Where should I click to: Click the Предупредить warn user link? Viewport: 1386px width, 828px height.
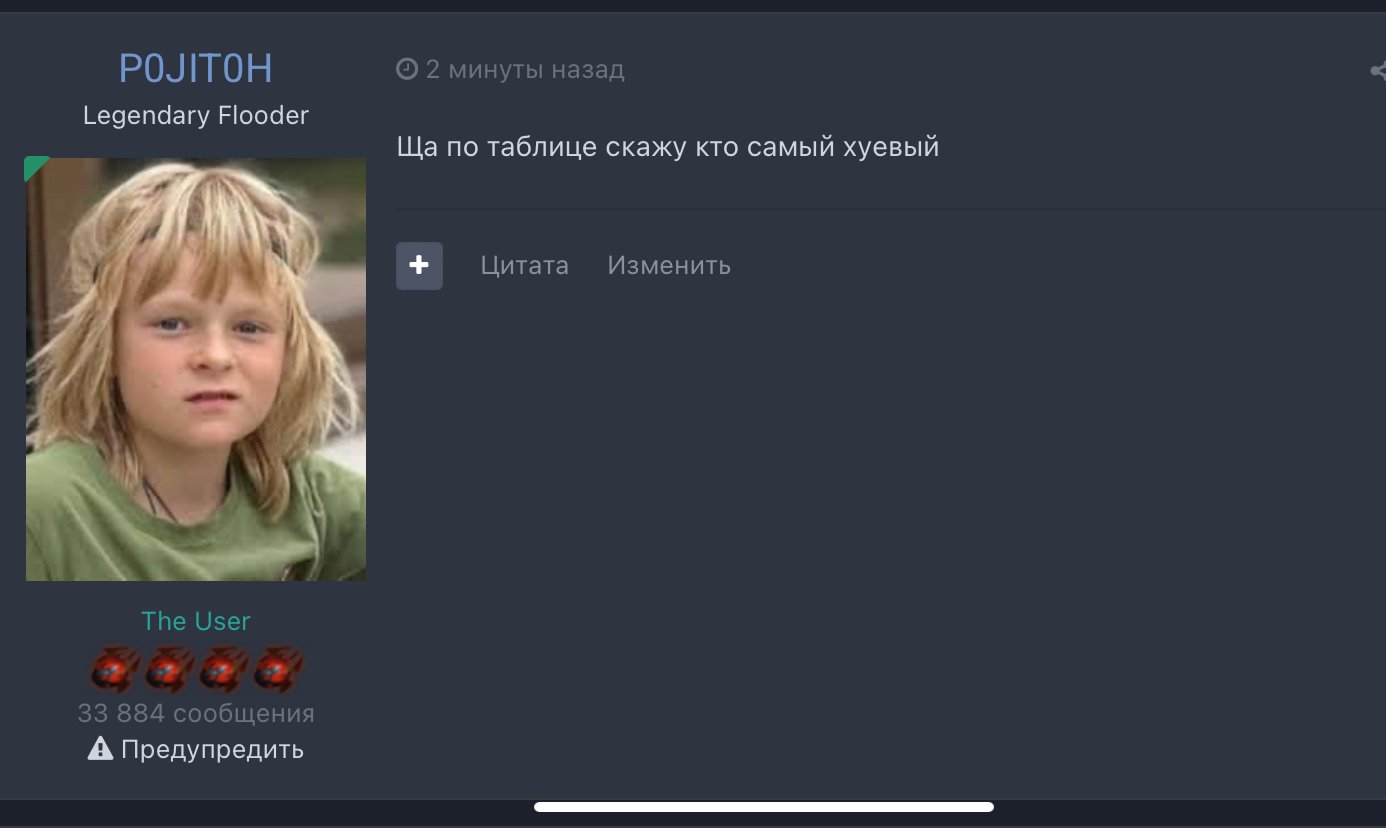pos(212,749)
